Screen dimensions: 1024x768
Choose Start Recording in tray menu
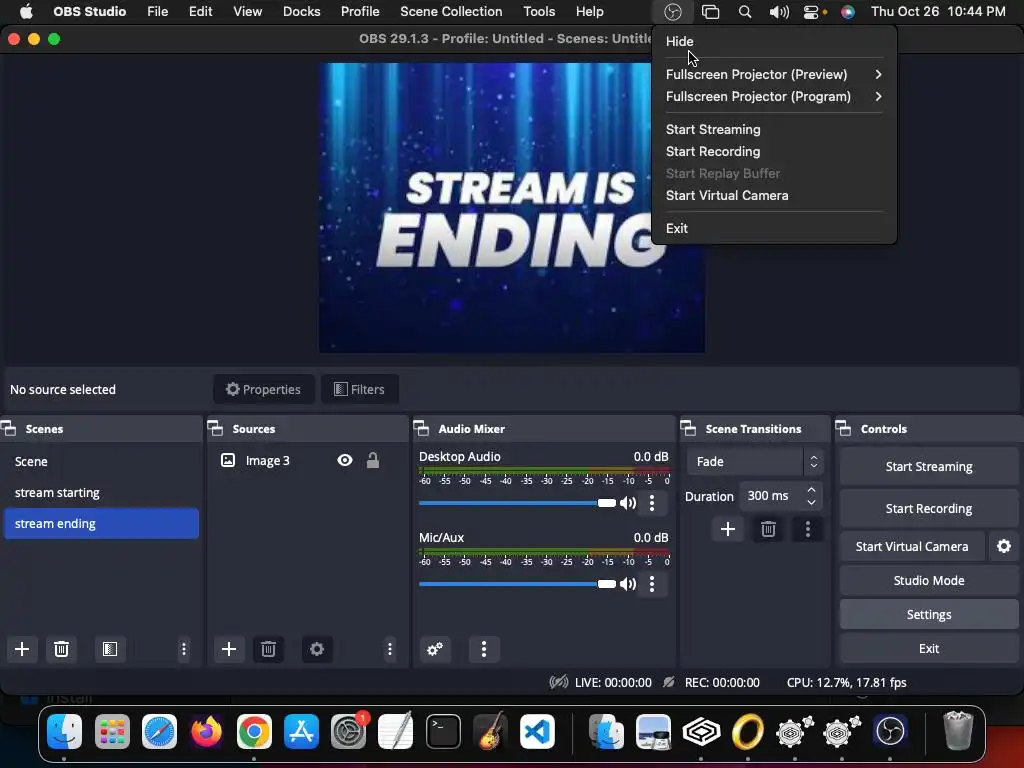[x=774, y=152]
